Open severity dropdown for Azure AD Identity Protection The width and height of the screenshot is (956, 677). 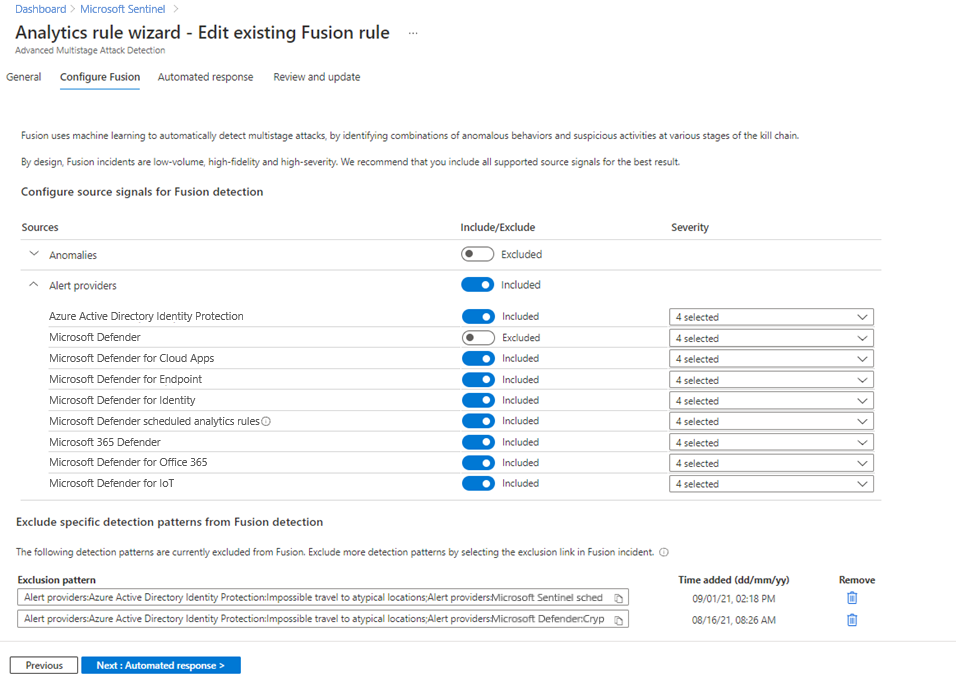tap(771, 317)
